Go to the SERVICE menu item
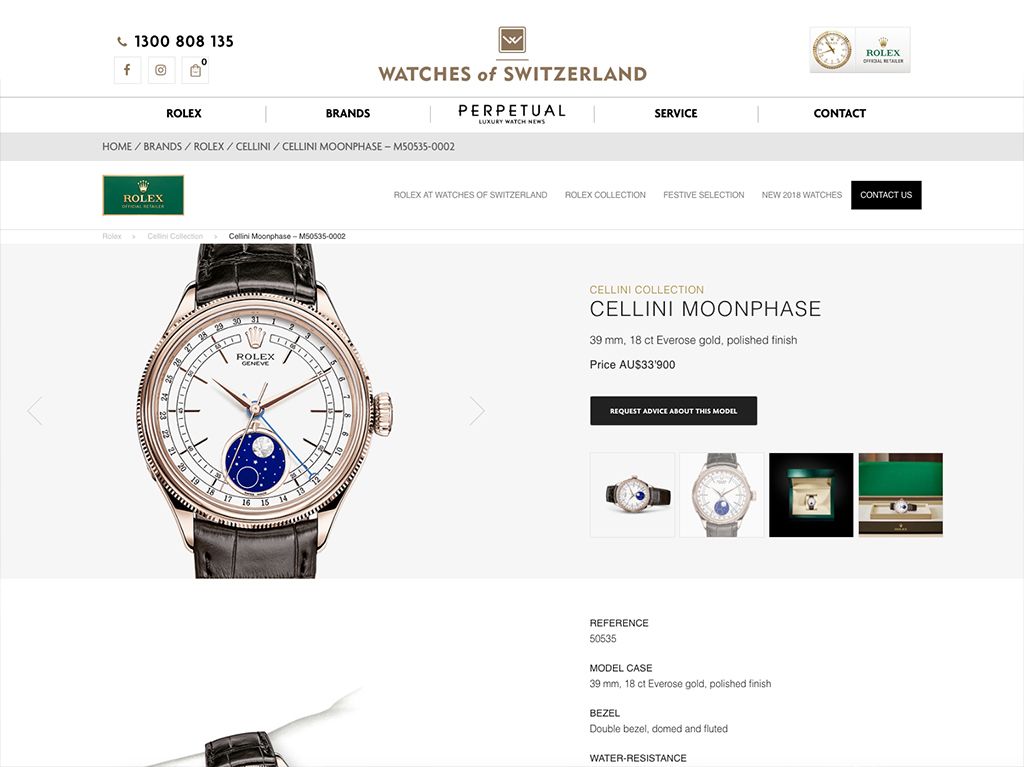 coord(676,113)
